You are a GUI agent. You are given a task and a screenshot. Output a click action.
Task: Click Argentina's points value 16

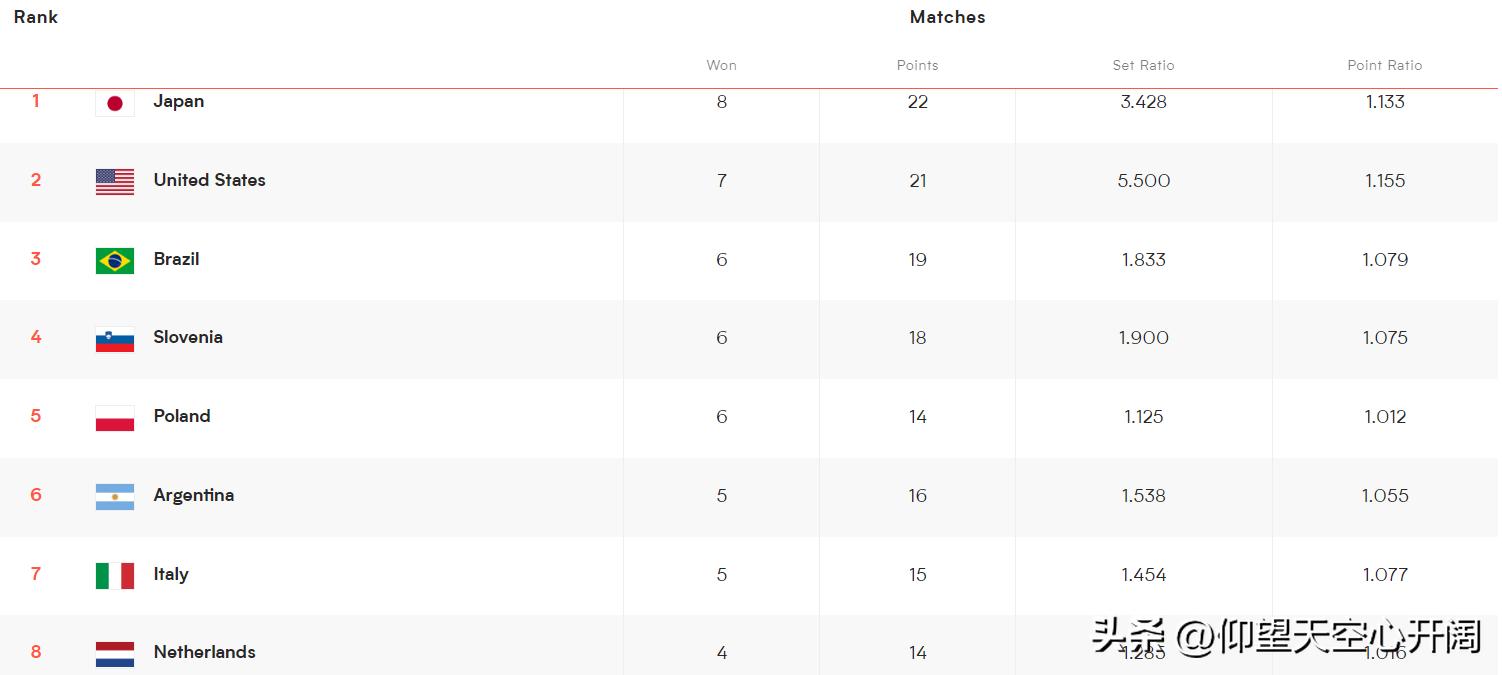[x=918, y=496]
